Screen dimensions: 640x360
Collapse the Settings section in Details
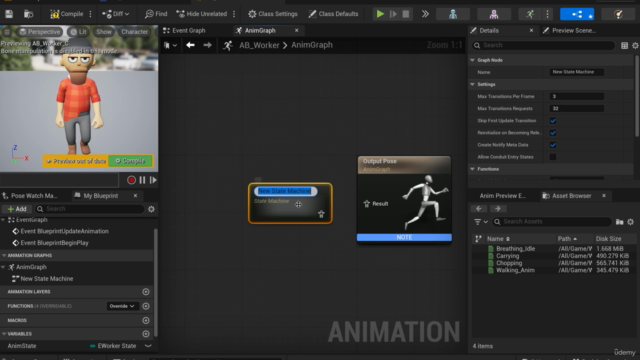tap(473, 84)
